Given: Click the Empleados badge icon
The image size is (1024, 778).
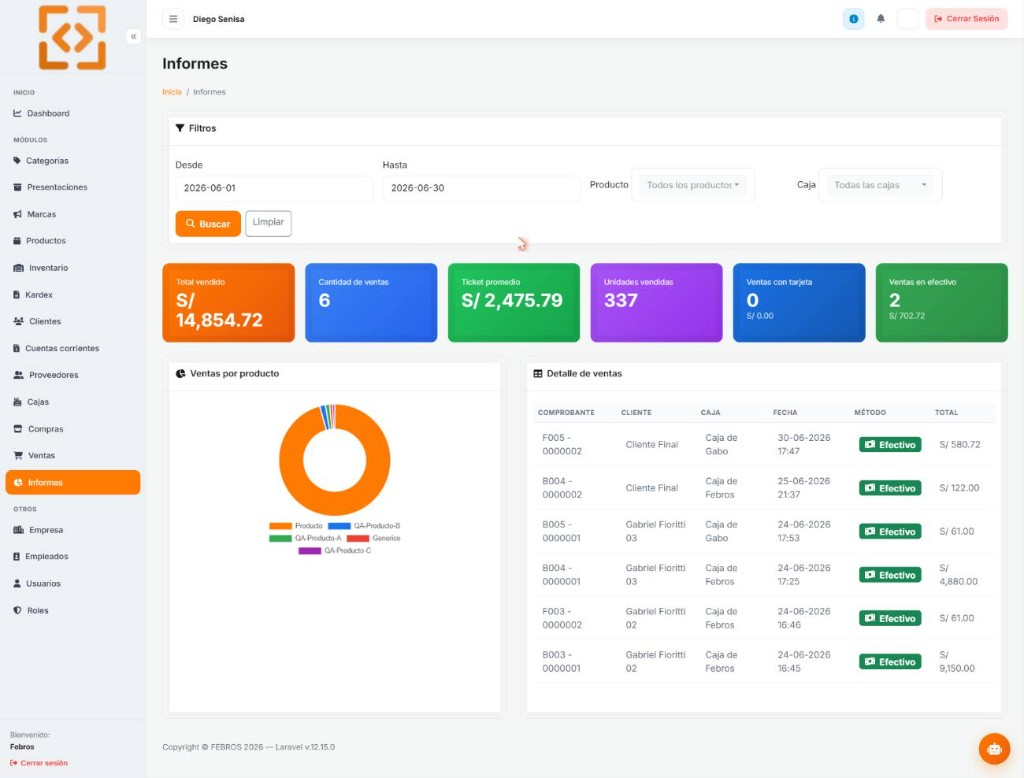Looking at the screenshot, I should point(17,557).
